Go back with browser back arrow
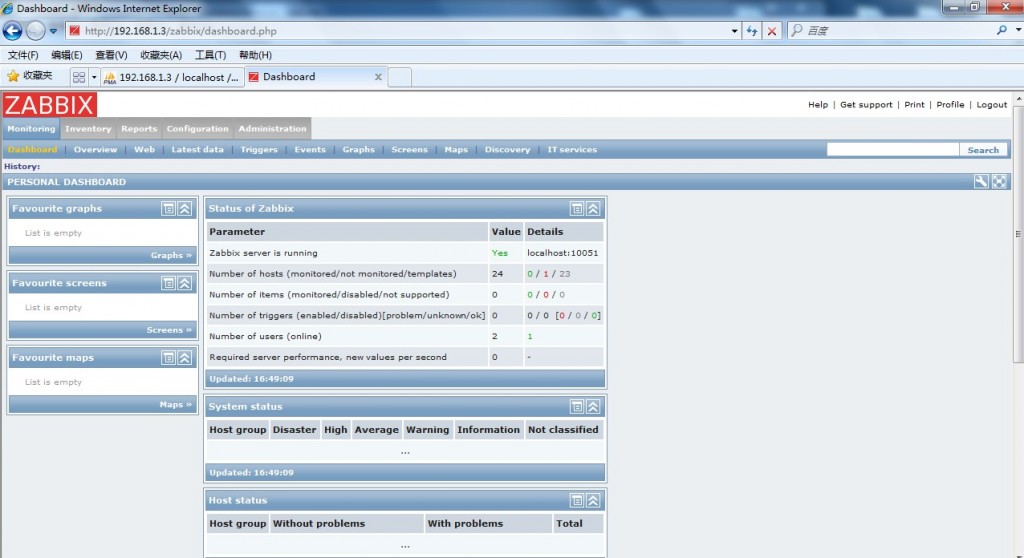This screenshot has height=558, width=1024. click(x=12, y=31)
